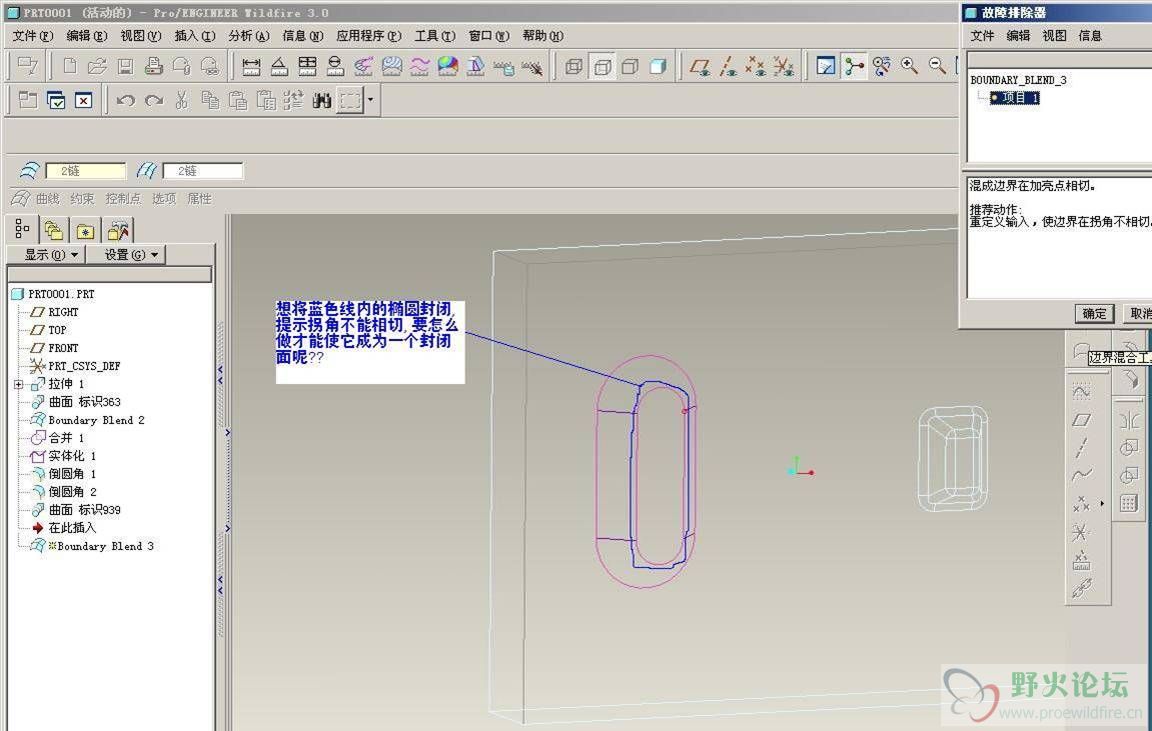1152x731 pixels.
Task: Click the binoculars Find icon
Action: (321, 100)
